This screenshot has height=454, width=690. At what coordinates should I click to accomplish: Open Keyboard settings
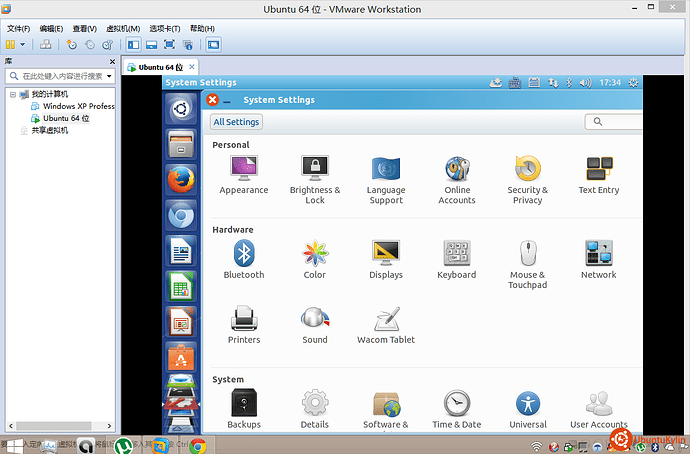point(457,260)
